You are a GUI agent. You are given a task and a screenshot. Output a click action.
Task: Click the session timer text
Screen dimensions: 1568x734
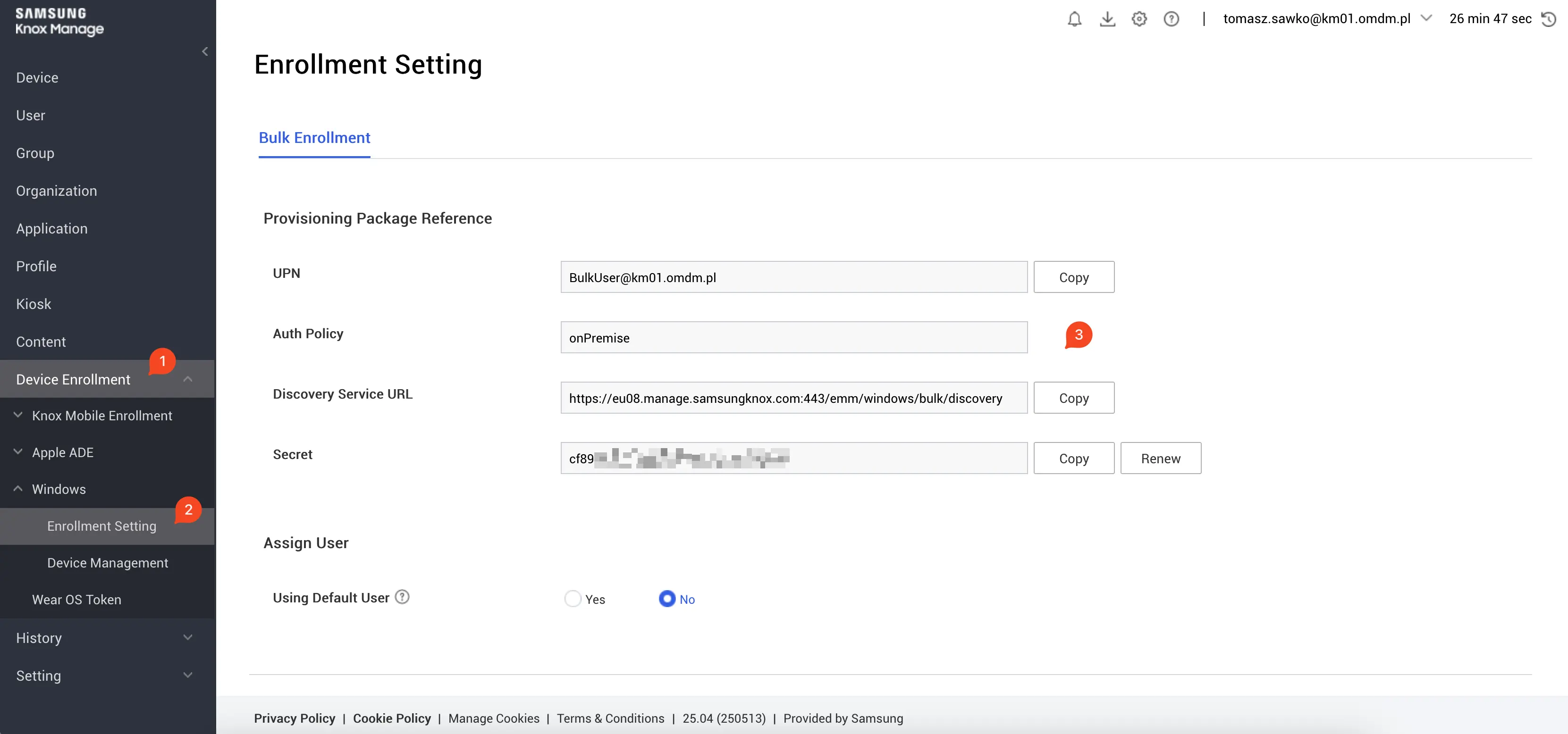1490,19
